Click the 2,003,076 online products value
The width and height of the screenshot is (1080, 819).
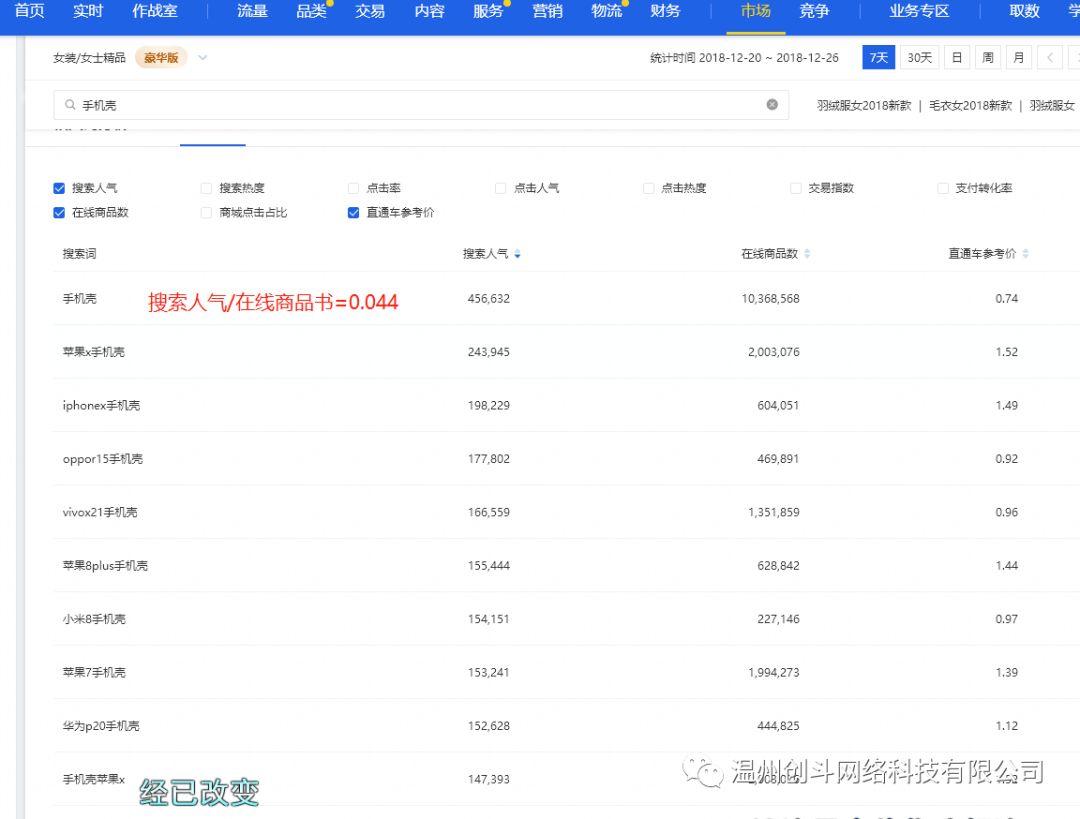click(x=773, y=352)
